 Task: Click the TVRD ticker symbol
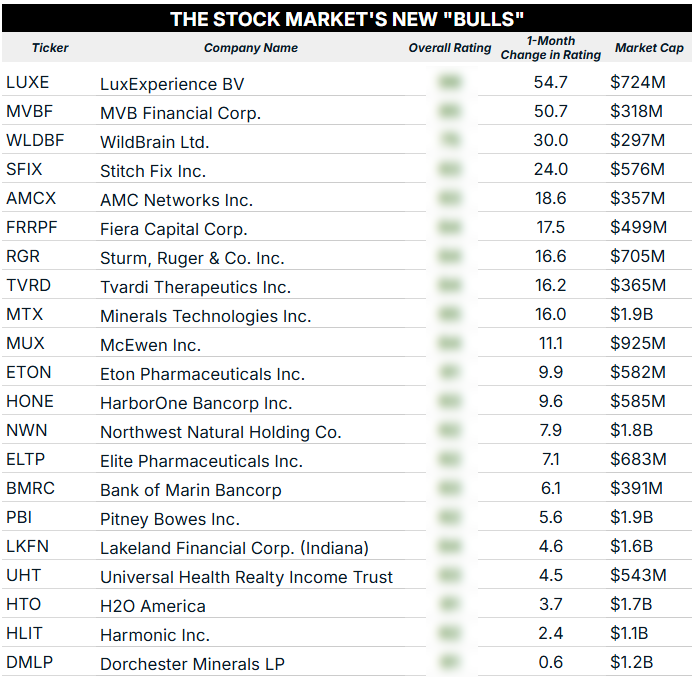pos(28,286)
